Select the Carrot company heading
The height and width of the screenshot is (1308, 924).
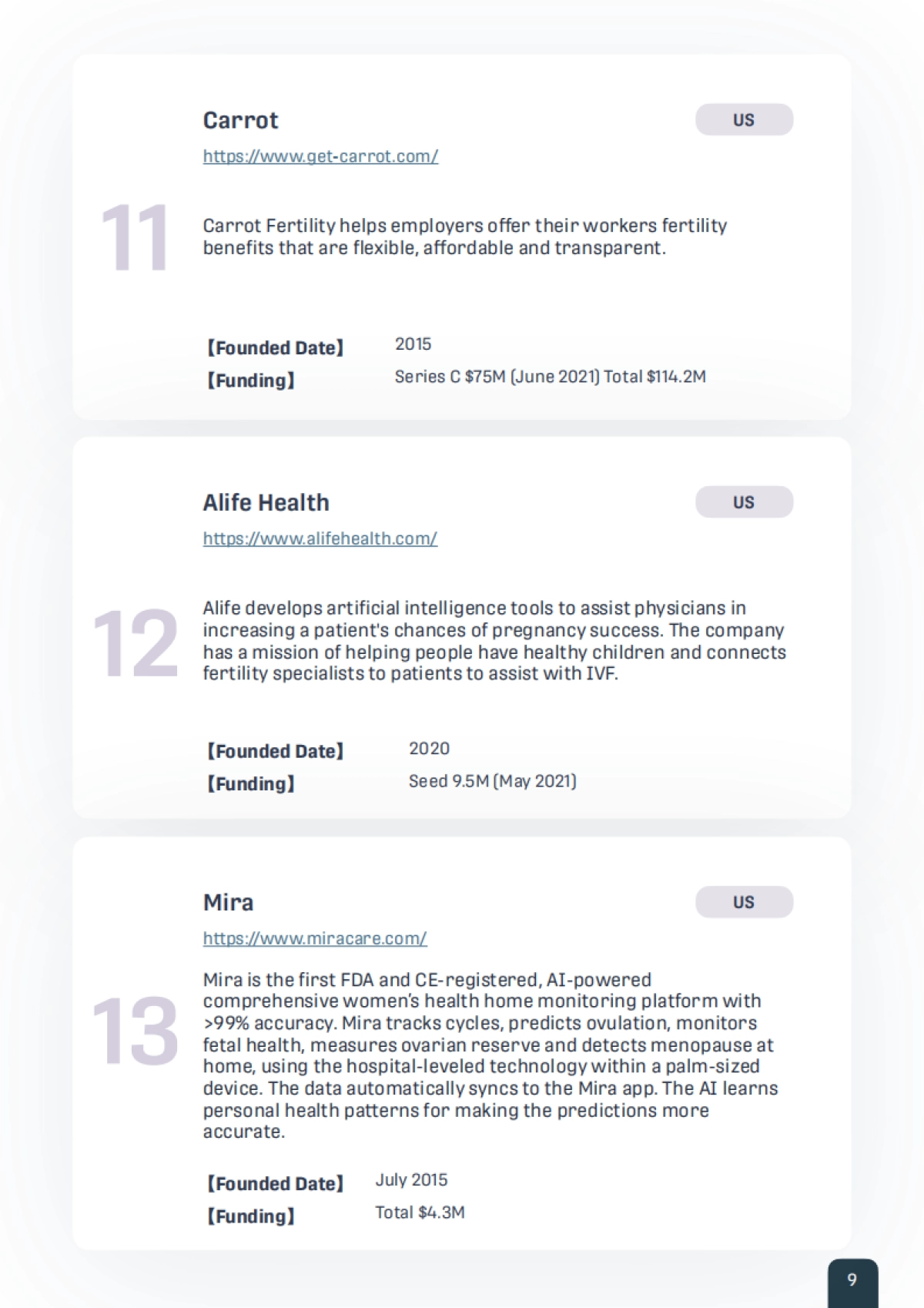click(x=240, y=120)
